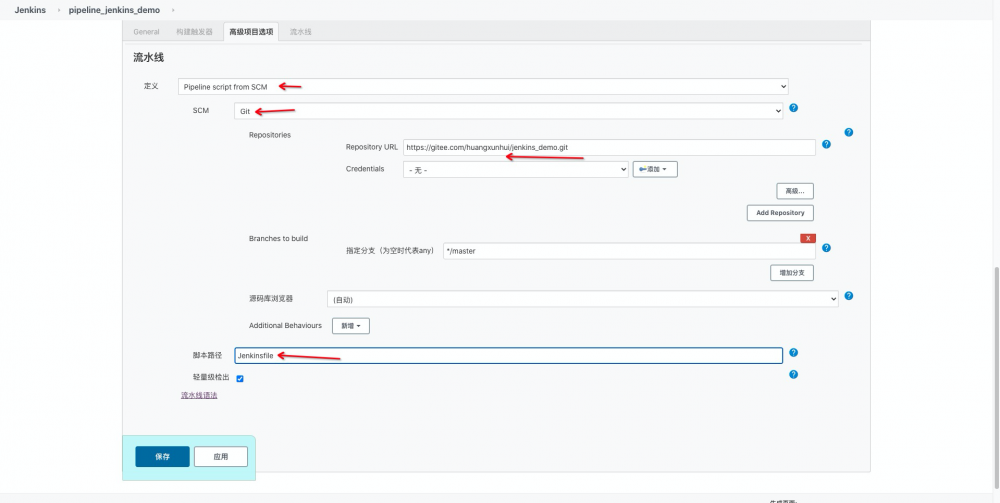Expand menu arrow after pipeline_jenkins_demo breadcrumb

click(x=173, y=10)
